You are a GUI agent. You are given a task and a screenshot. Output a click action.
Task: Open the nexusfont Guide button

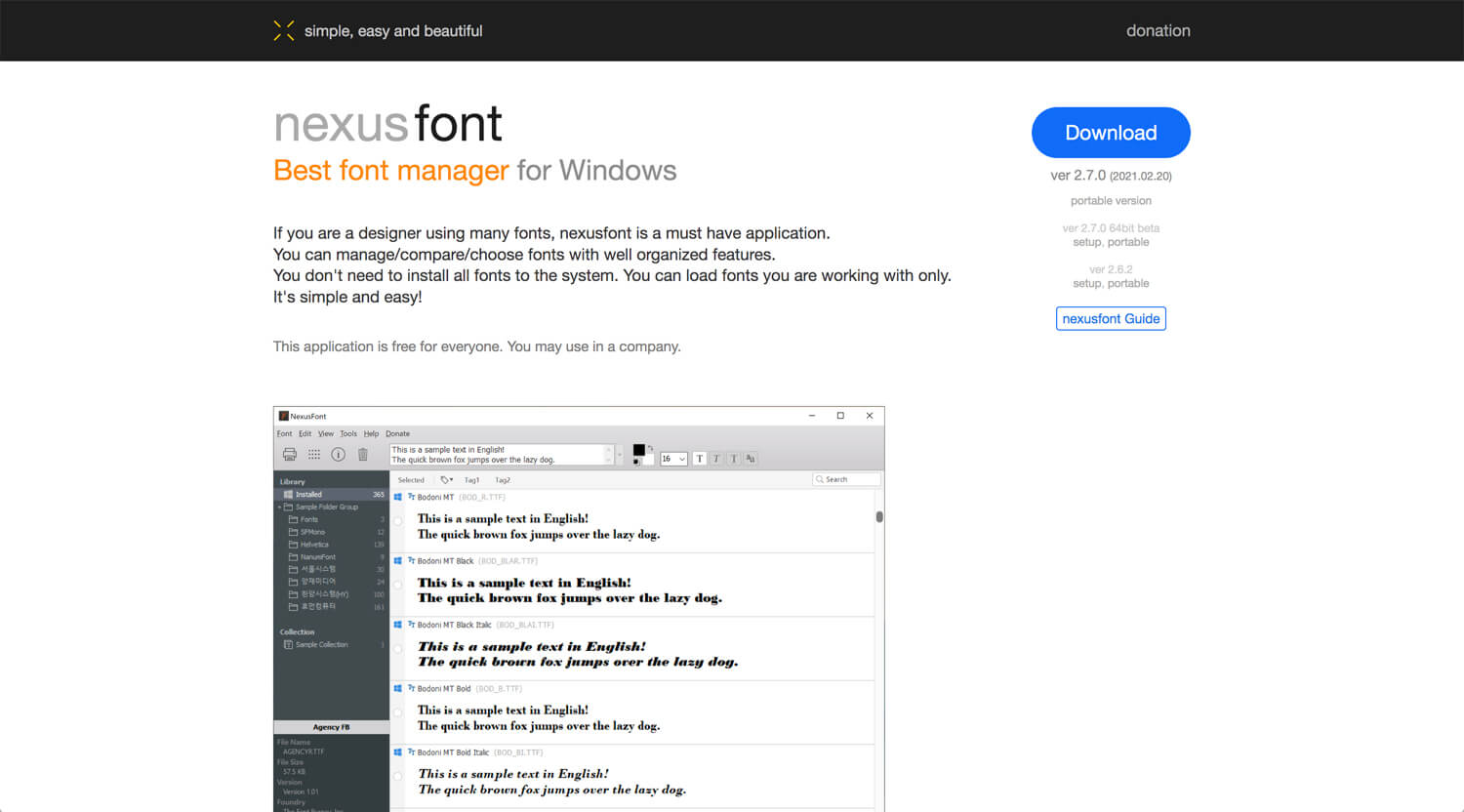(1111, 318)
